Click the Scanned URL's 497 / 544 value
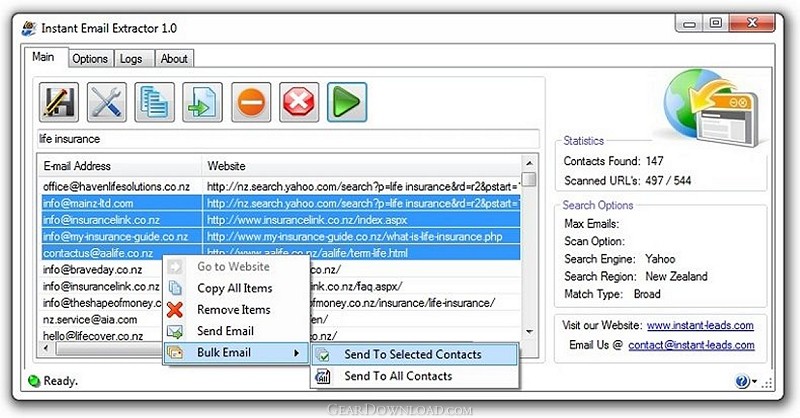 (x=668, y=181)
